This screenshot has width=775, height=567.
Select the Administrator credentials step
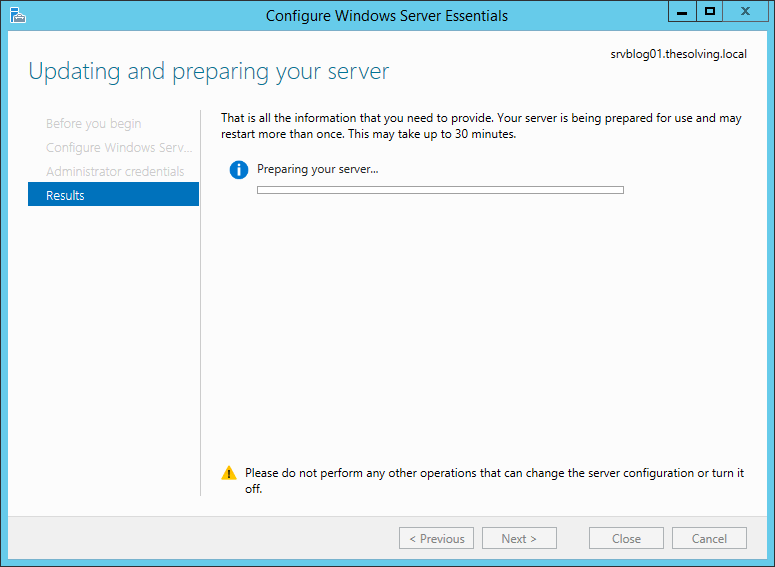(x=115, y=172)
